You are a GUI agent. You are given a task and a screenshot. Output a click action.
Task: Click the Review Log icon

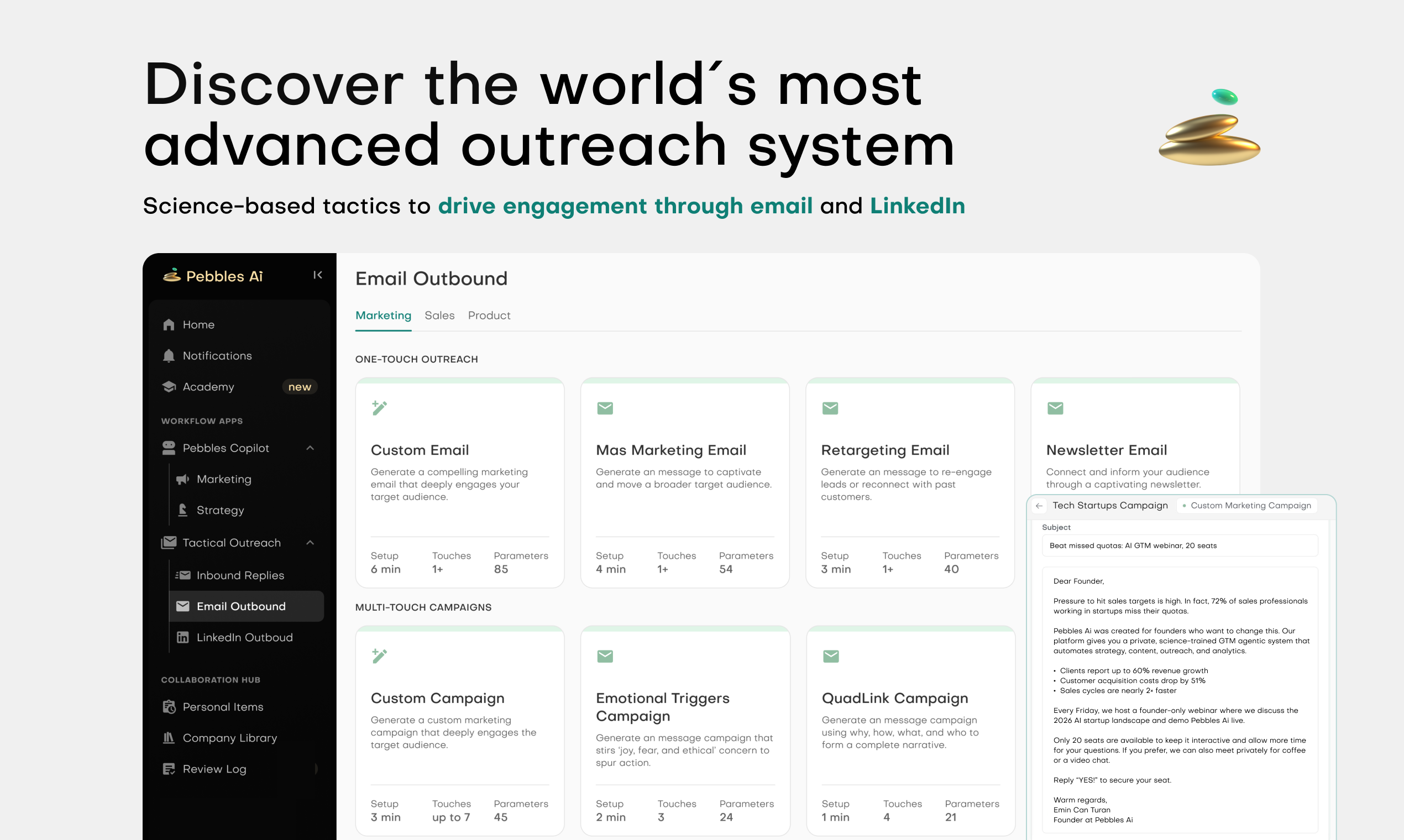169,769
